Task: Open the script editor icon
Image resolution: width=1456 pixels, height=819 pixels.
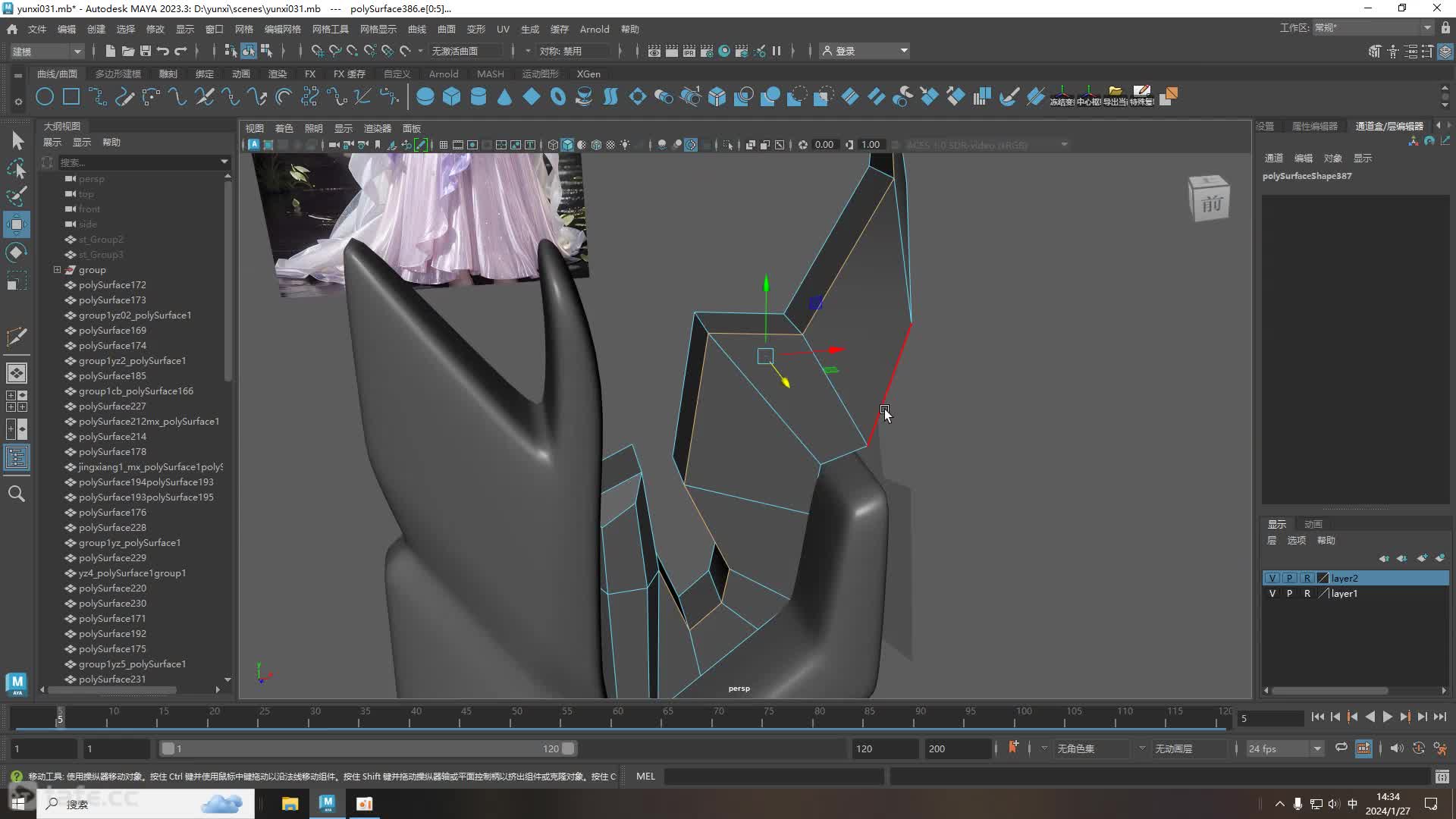Action: 1442,777
